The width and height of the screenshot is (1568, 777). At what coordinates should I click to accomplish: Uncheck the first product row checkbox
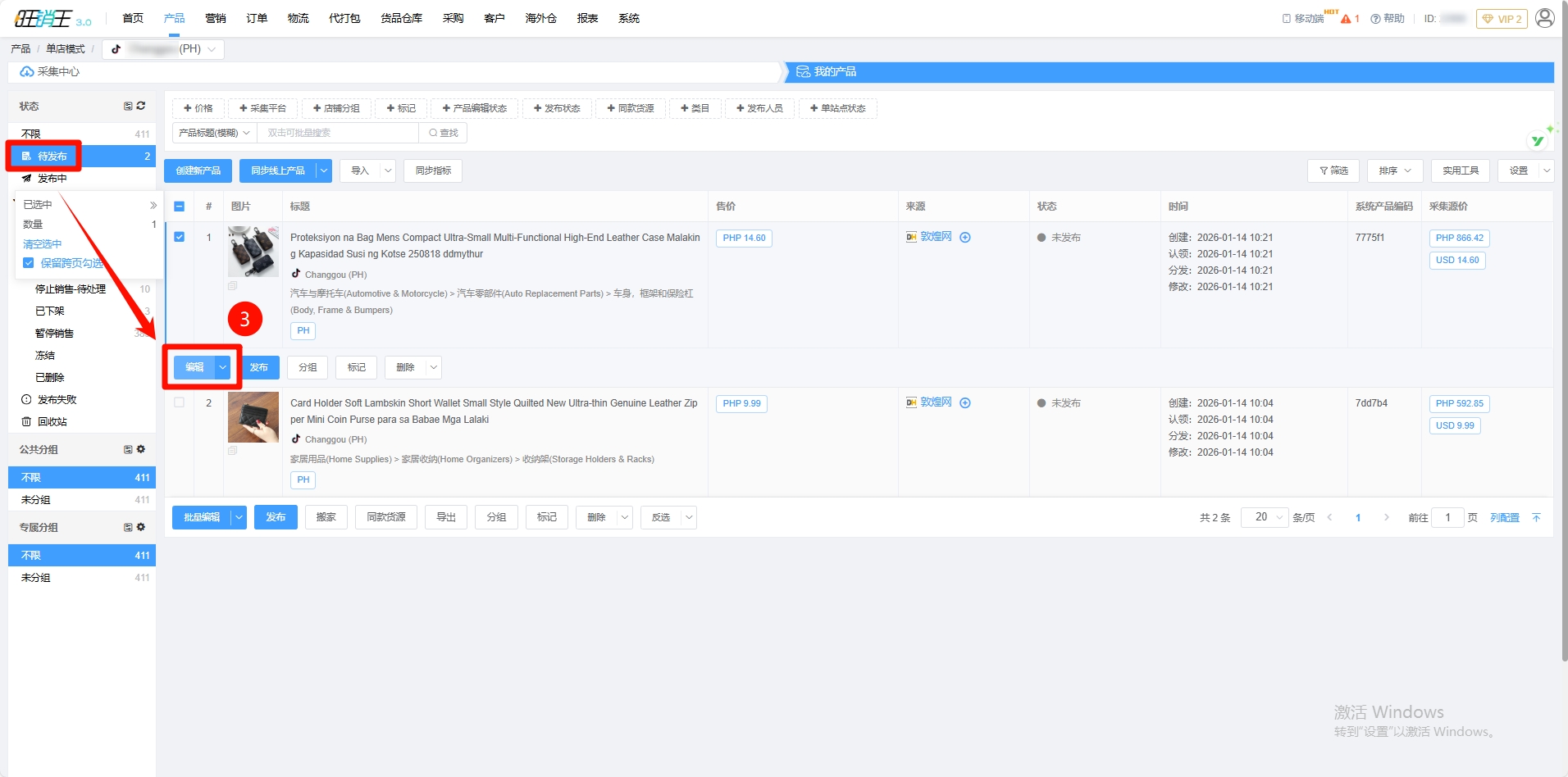tap(180, 237)
